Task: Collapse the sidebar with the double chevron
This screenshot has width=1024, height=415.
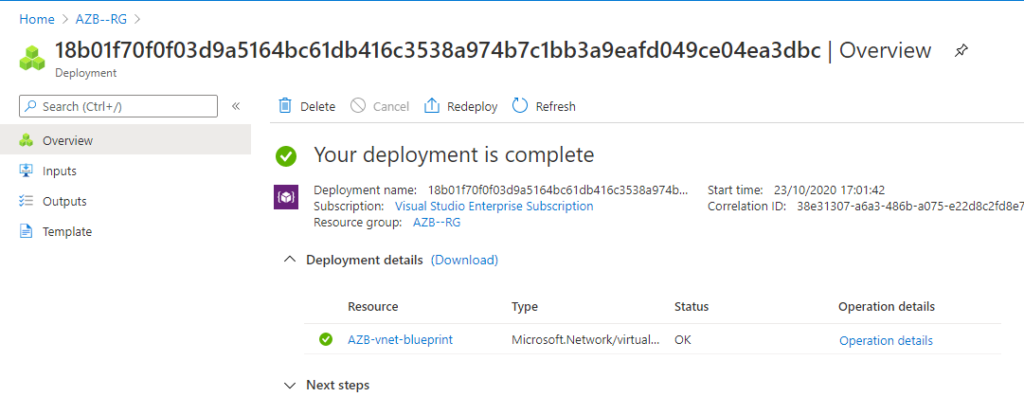Action: pyautogui.click(x=236, y=106)
